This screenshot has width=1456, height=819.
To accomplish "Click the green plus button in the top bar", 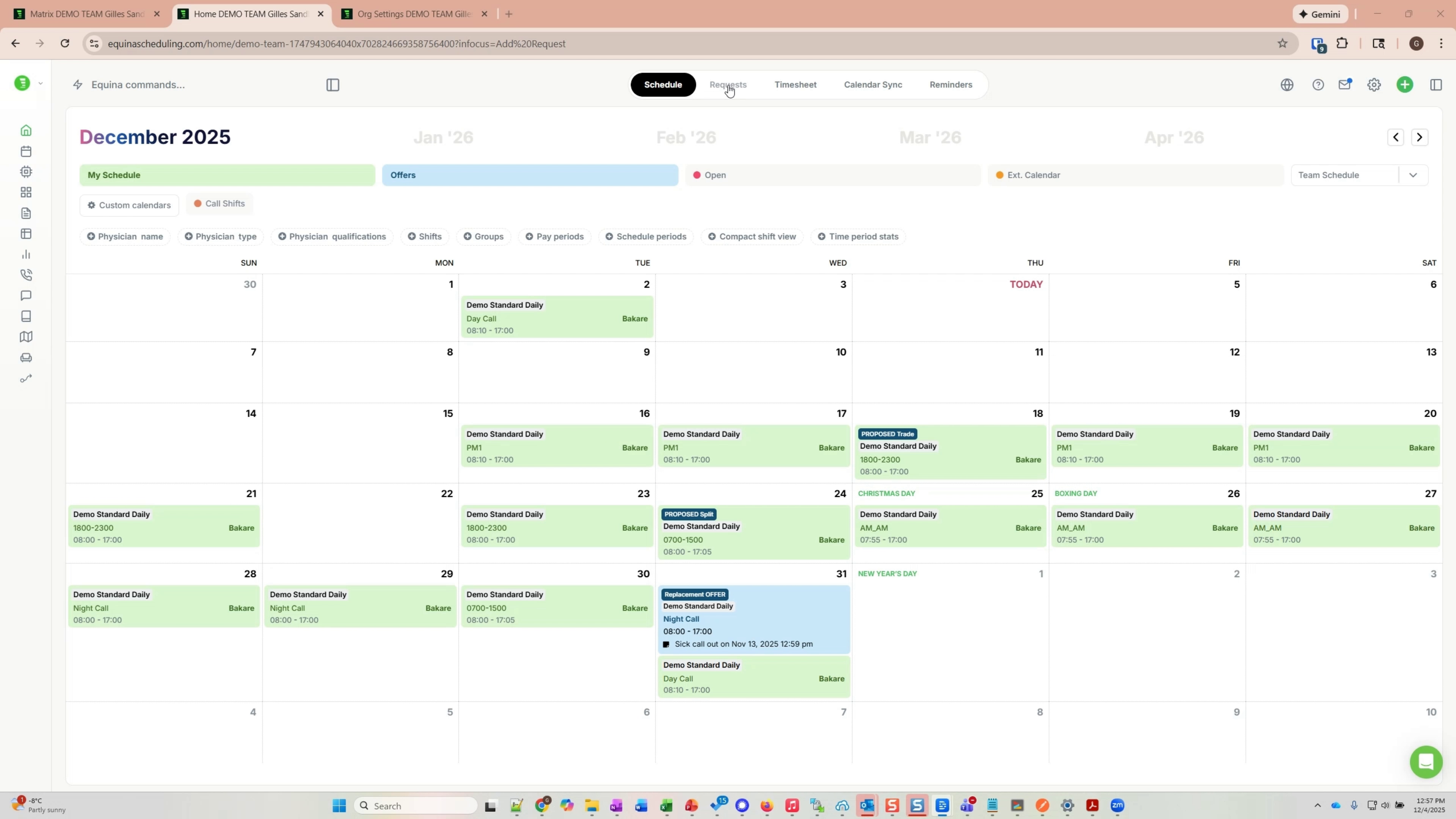I will 1406,84.
